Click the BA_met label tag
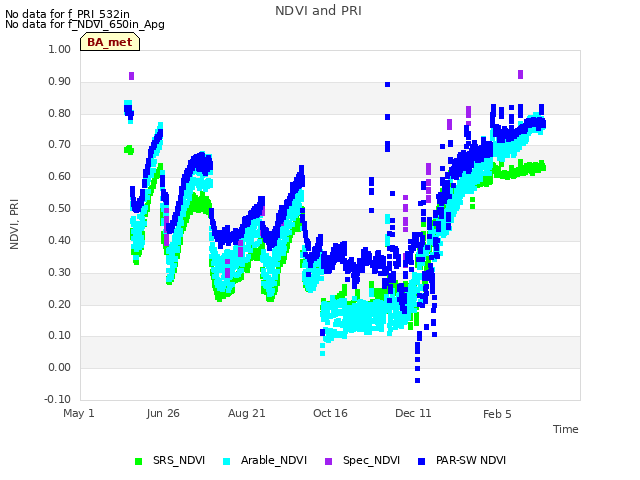This screenshot has height=480, width=640. click(x=110, y=42)
